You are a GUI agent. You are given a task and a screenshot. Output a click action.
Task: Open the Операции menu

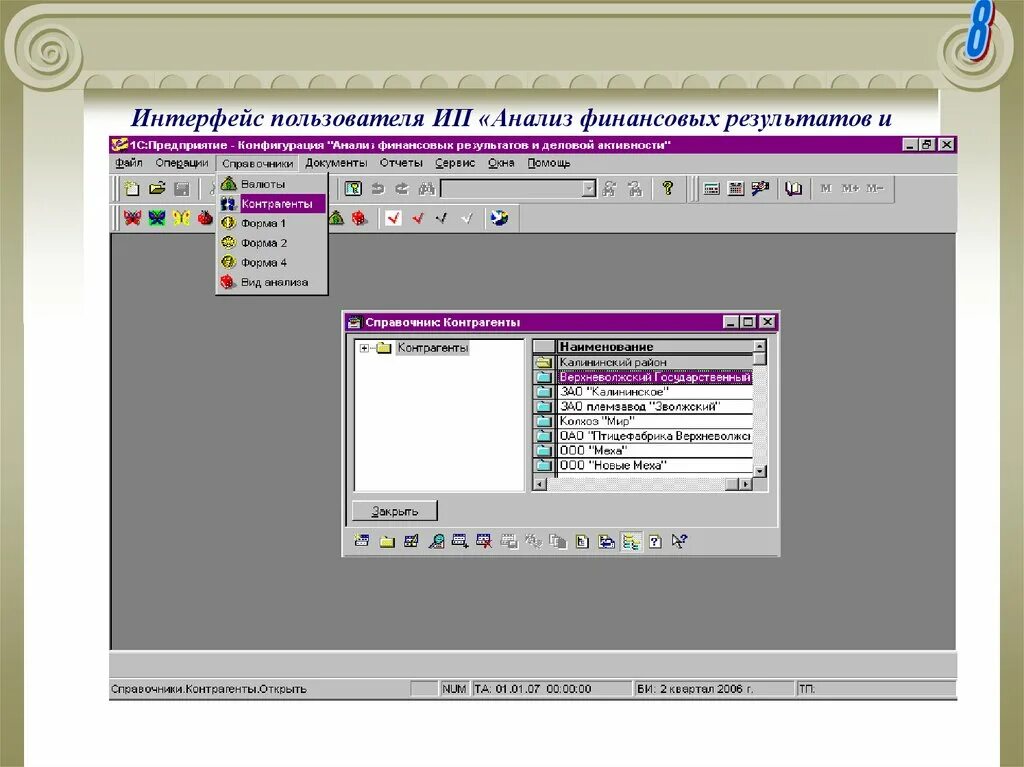click(x=182, y=163)
